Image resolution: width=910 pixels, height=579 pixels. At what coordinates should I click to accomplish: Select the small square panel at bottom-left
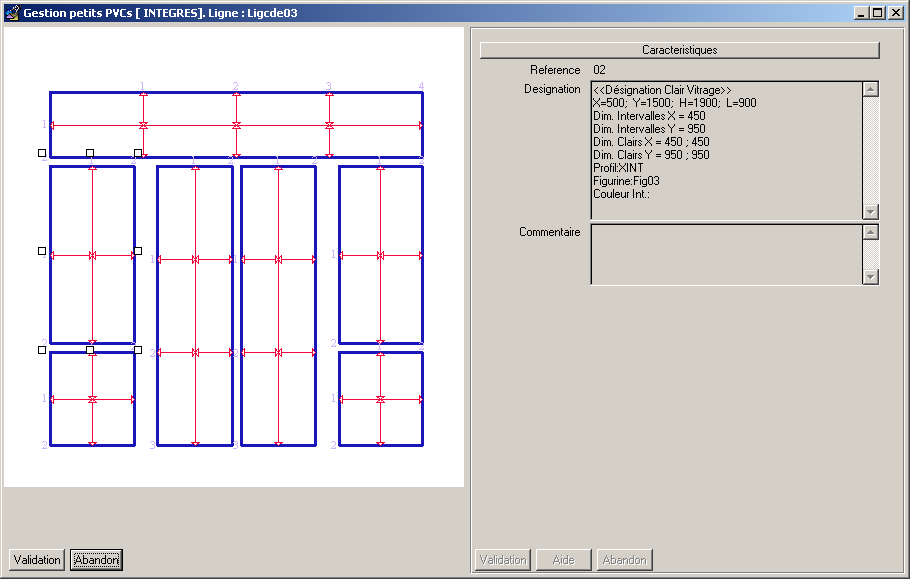70,420
